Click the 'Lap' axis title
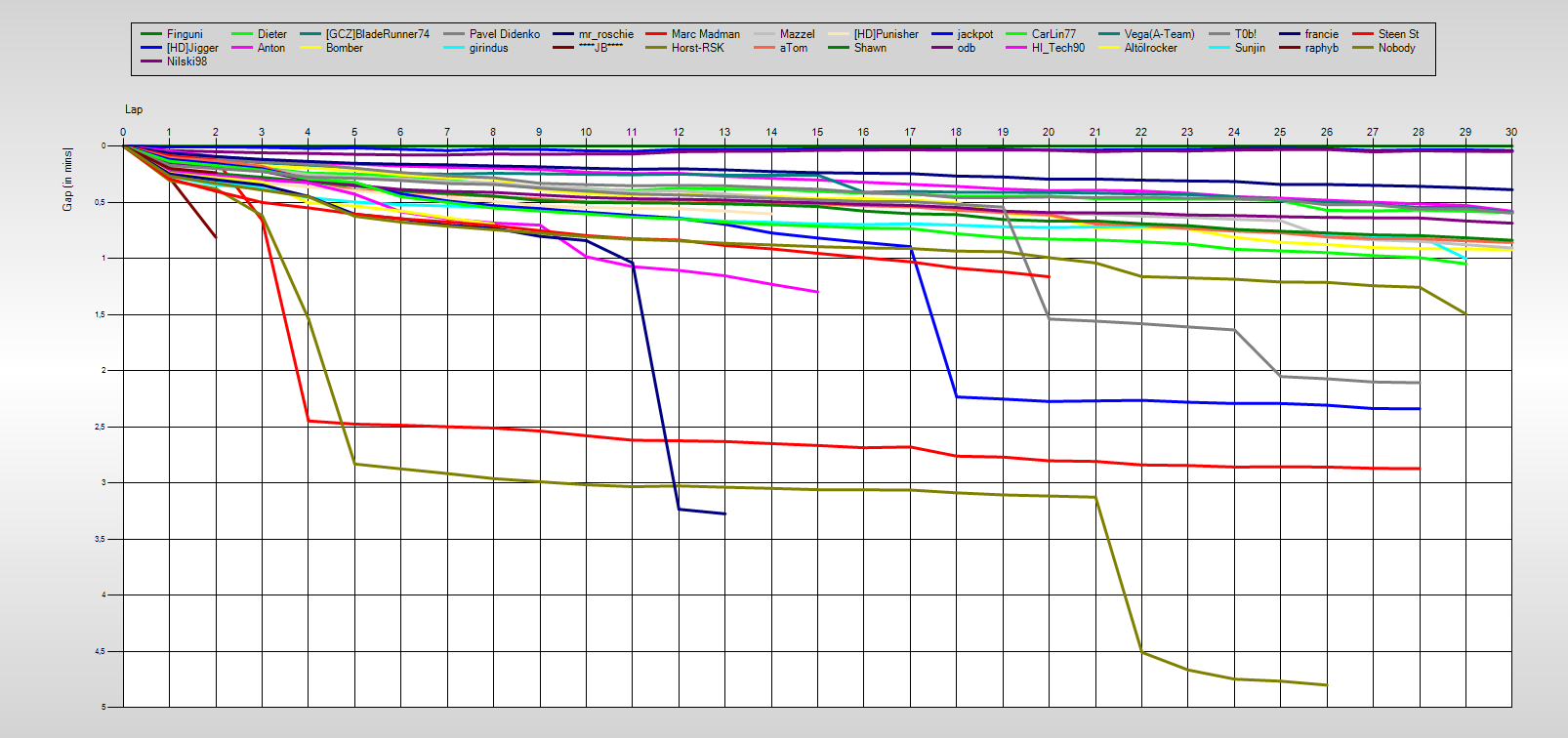The width and height of the screenshot is (1568, 738). (x=134, y=109)
